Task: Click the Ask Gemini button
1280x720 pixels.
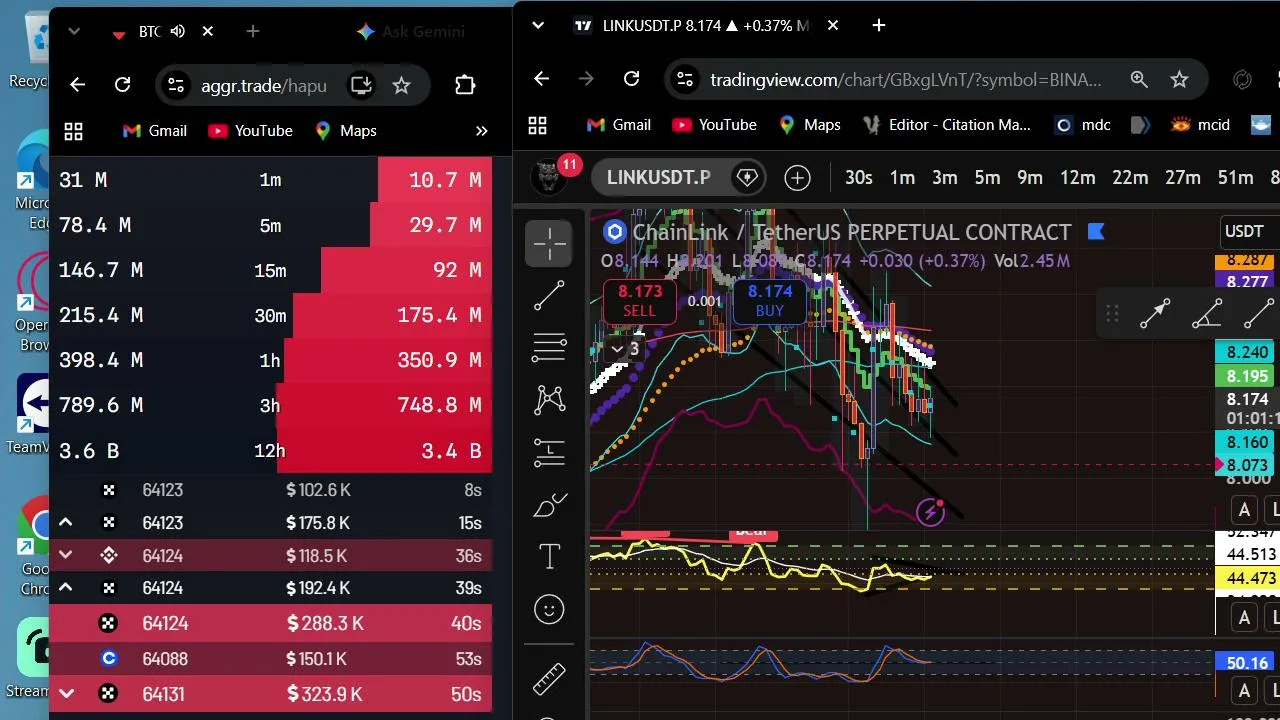Action: click(410, 32)
